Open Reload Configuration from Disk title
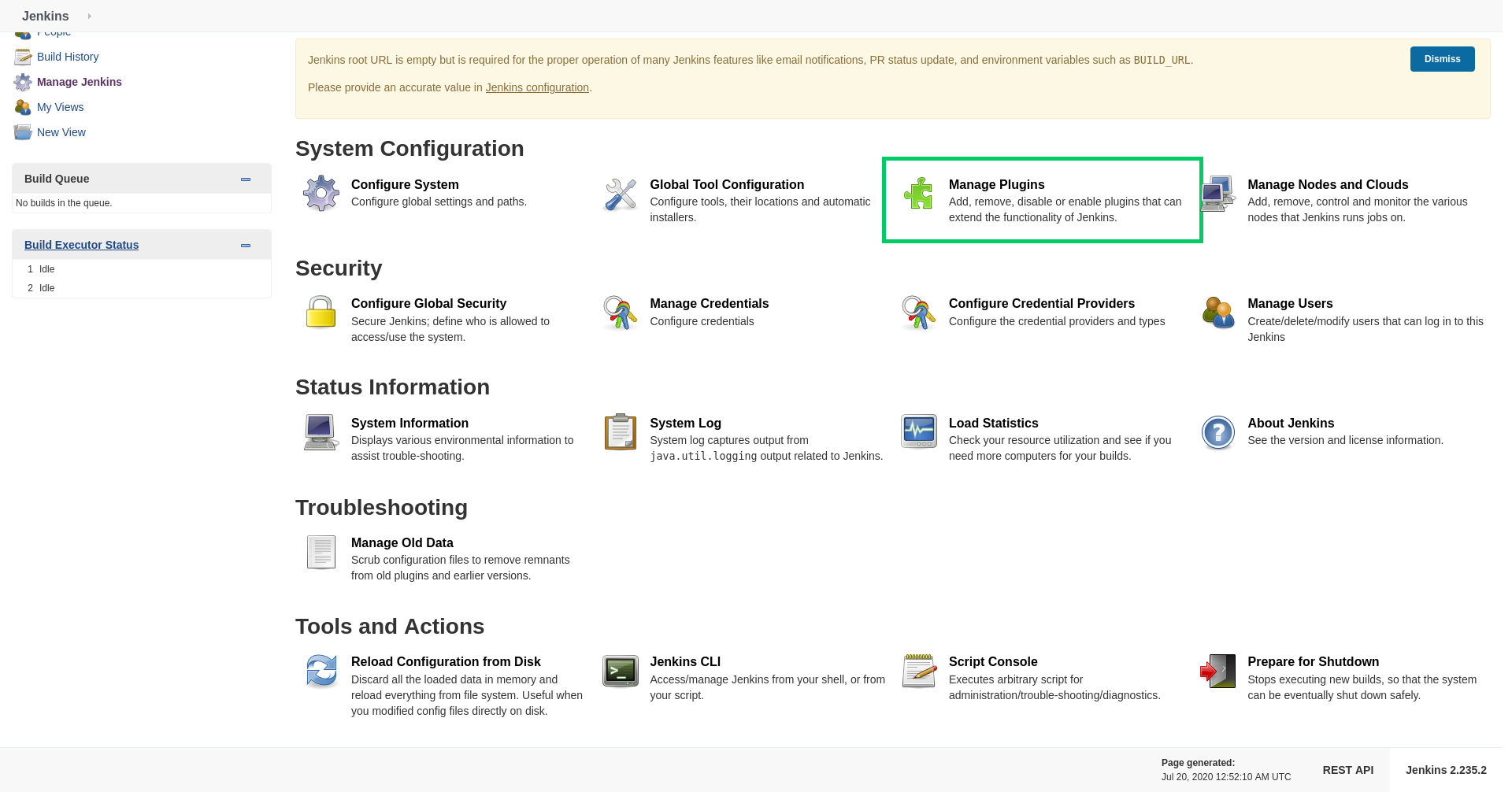This screenshot has width=1512, height=792. point(446,661)
